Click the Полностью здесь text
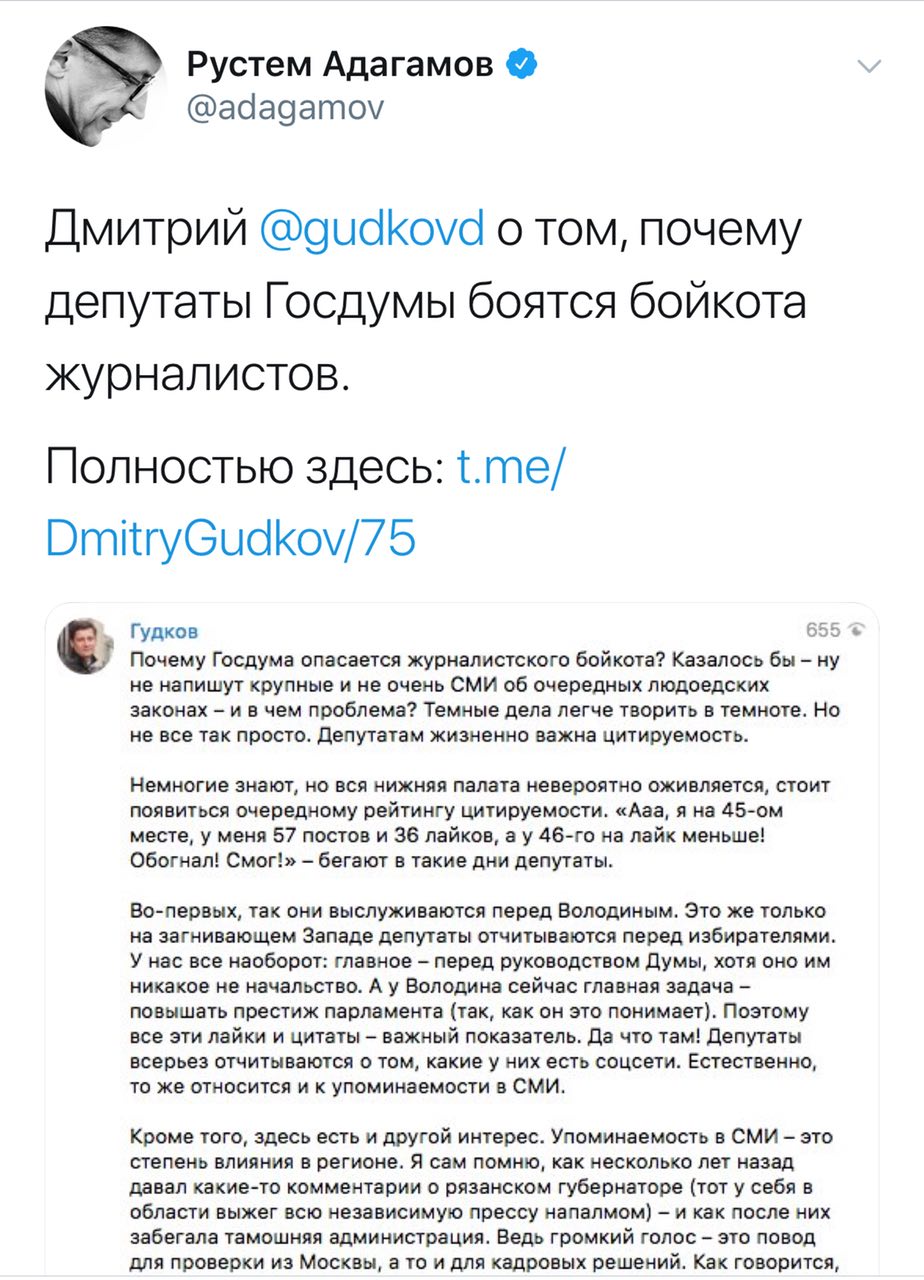924x1280 pixels. tap(245, 466)
